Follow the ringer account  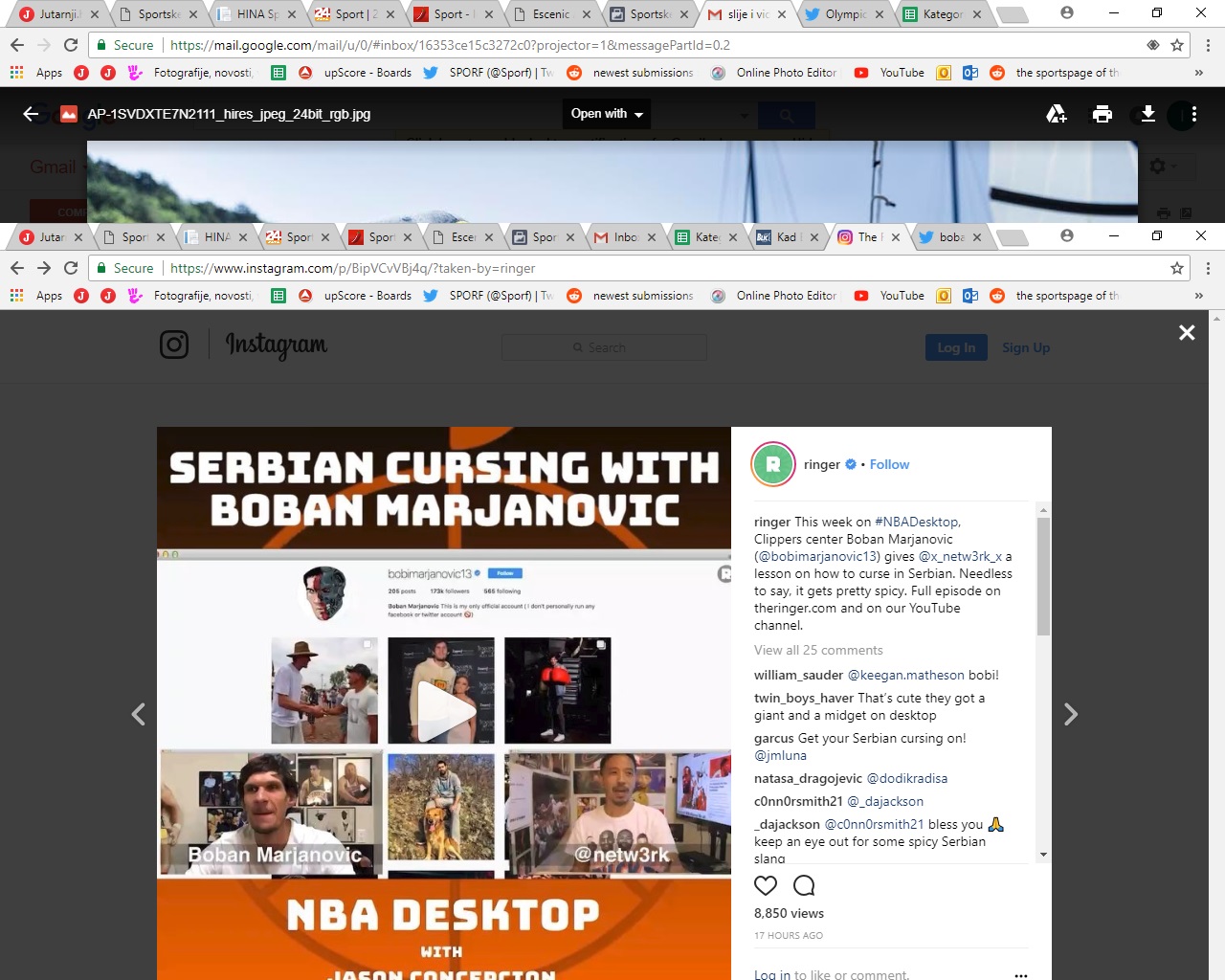click(x=889, y=464)
